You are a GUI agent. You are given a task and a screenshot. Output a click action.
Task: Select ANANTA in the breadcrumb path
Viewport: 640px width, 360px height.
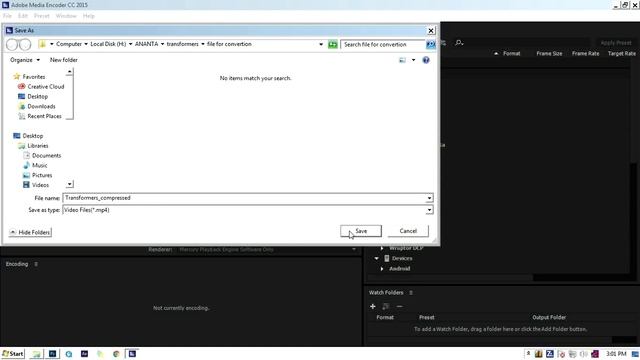click(146, 44)
